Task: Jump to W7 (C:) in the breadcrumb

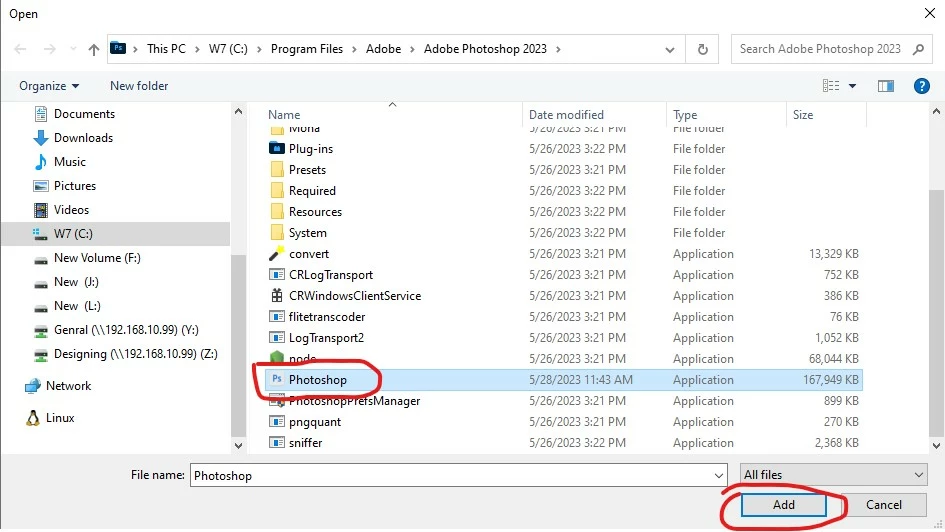Action: [x=228, y=49]
